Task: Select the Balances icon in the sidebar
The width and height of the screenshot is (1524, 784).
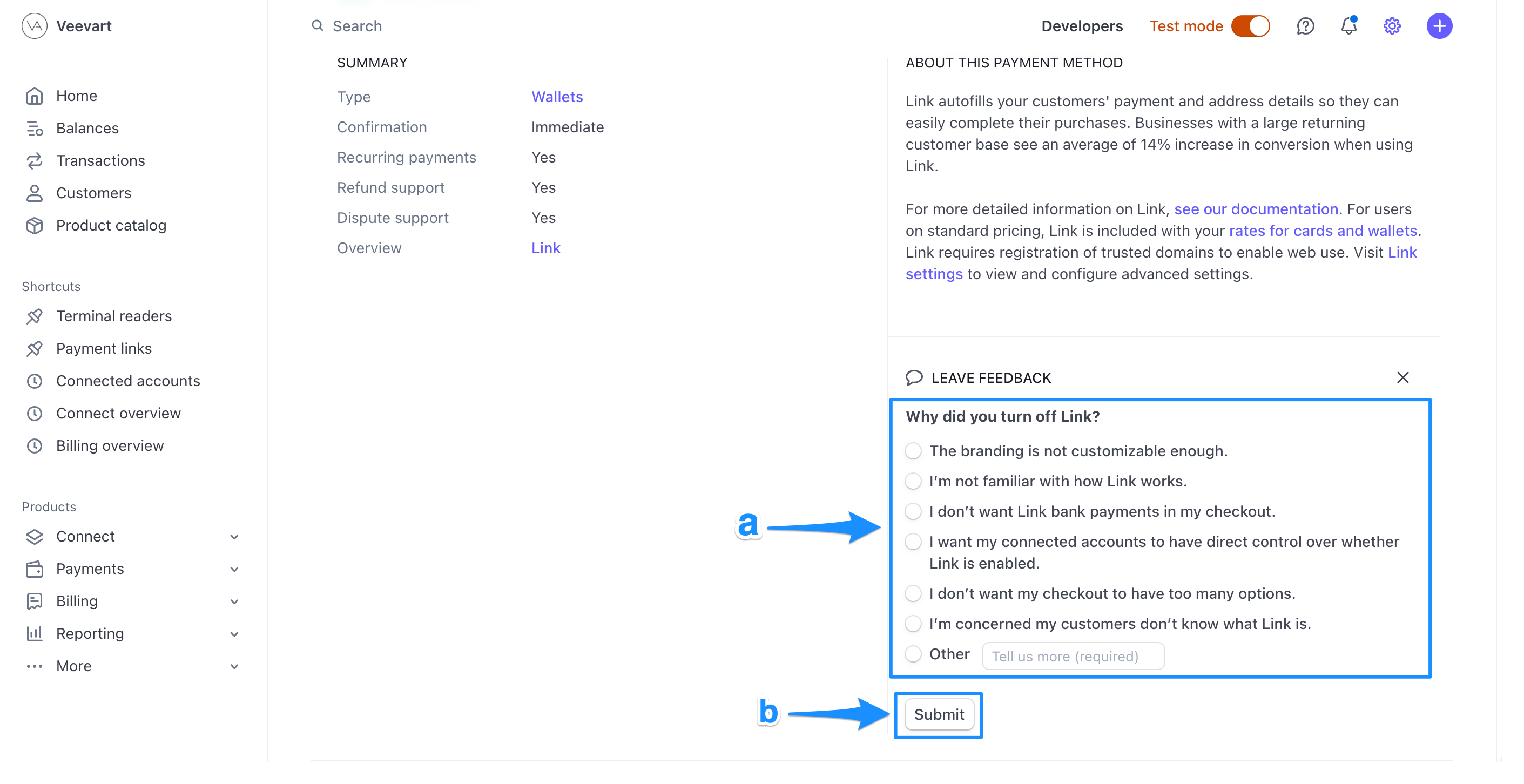Action: pyautogui.click(x=35, y=128)
